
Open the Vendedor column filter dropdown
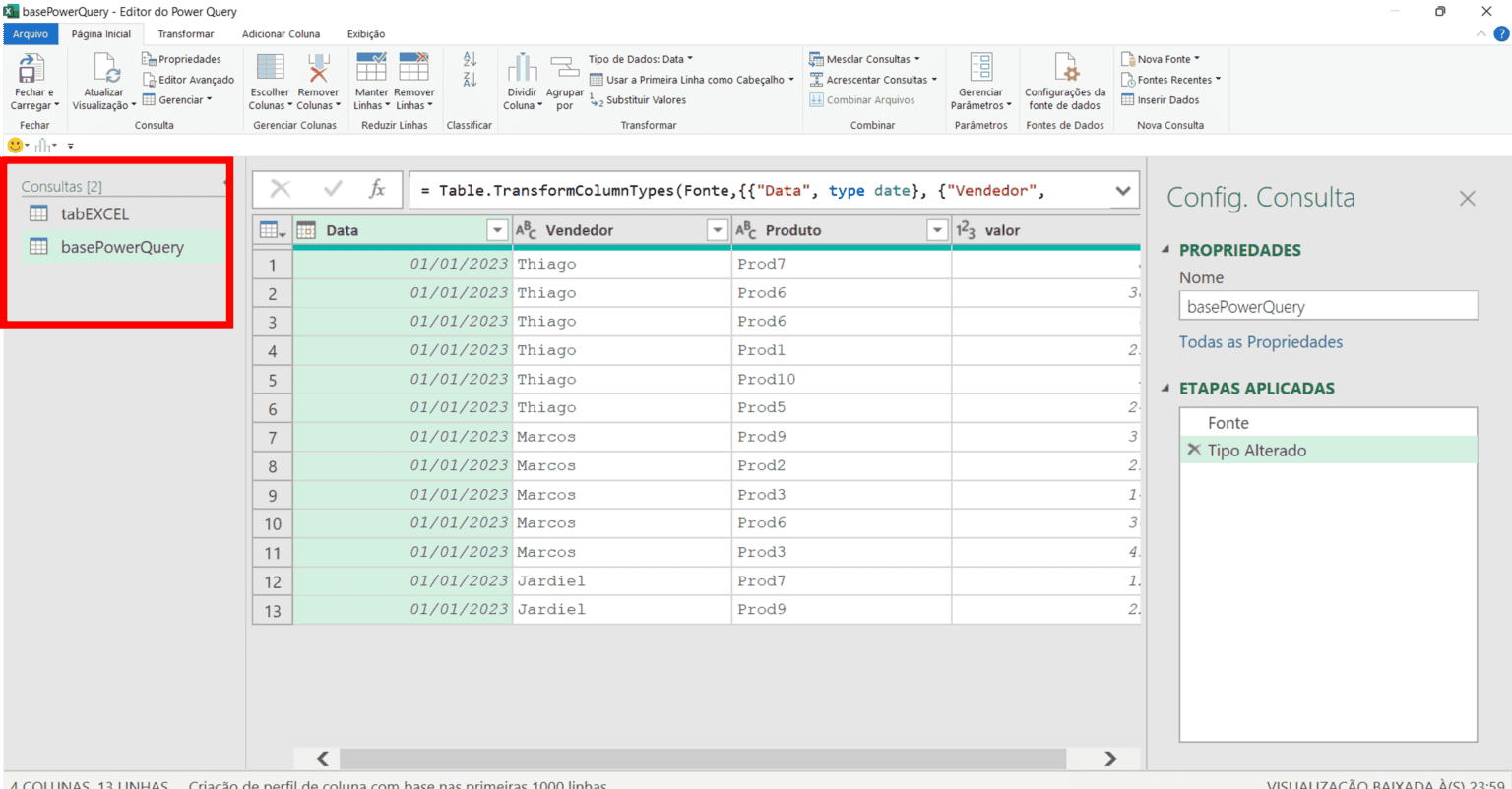coord(717,229)
